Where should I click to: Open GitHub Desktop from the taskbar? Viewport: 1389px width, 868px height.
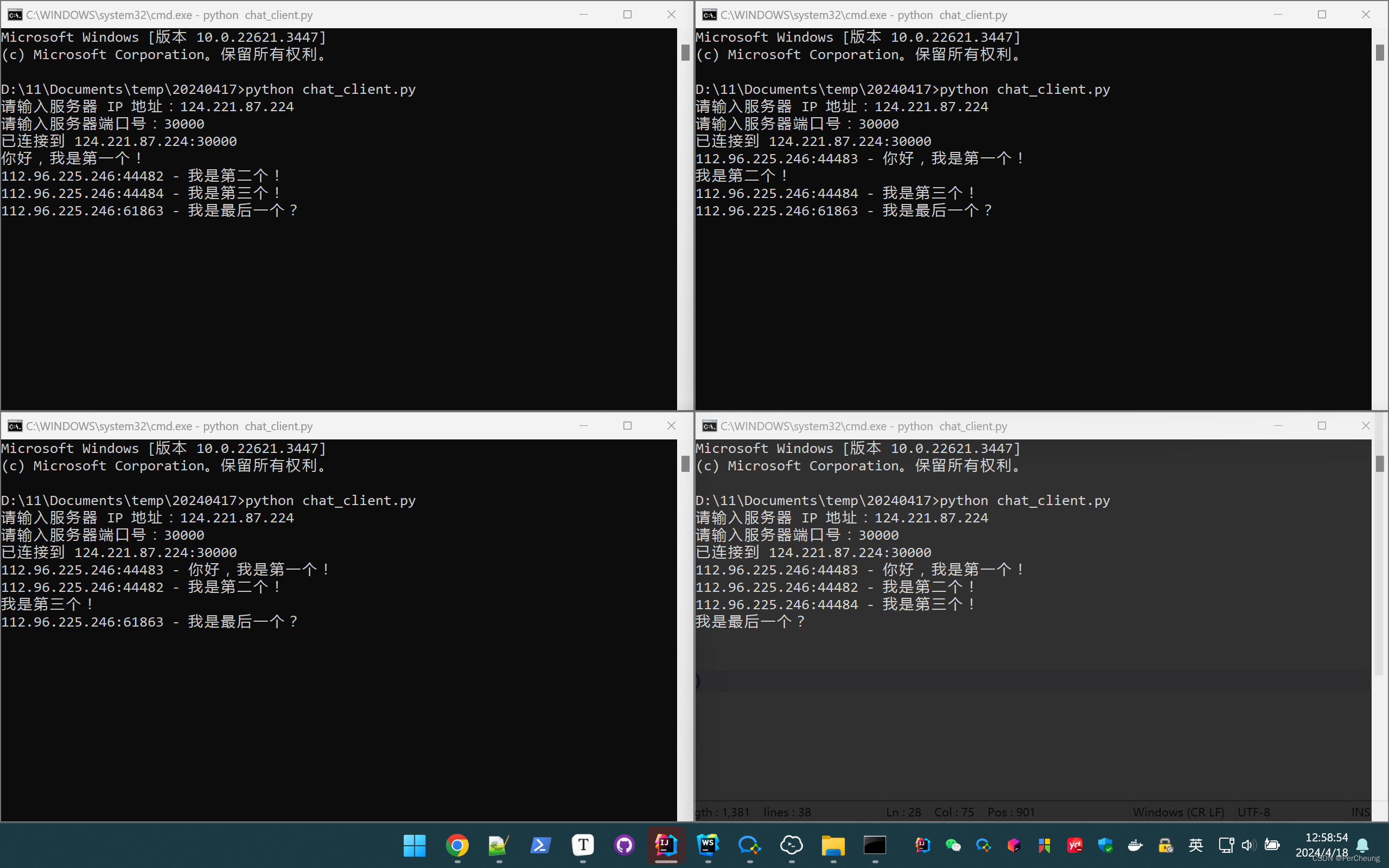tap(625, 845)
